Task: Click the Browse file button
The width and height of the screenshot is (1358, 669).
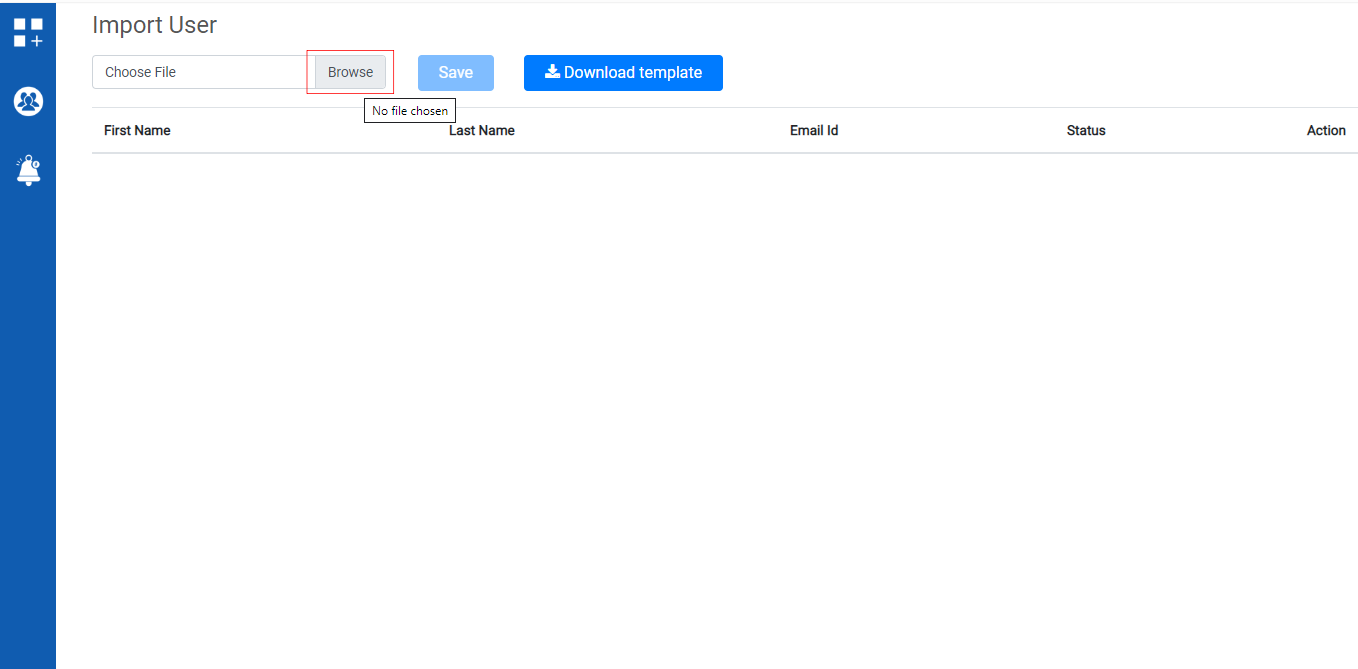Action: [x=350, y=72]
